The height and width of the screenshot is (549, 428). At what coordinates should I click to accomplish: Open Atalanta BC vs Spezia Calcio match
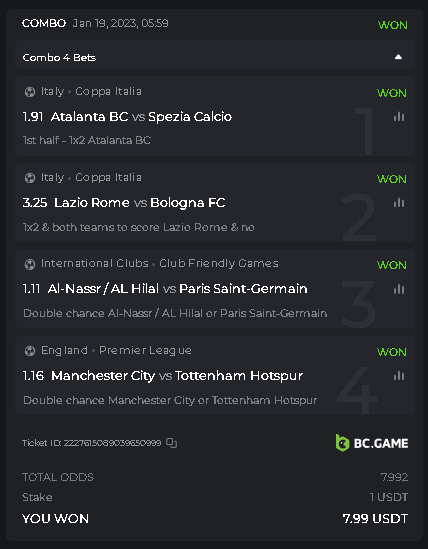point(141,117)
